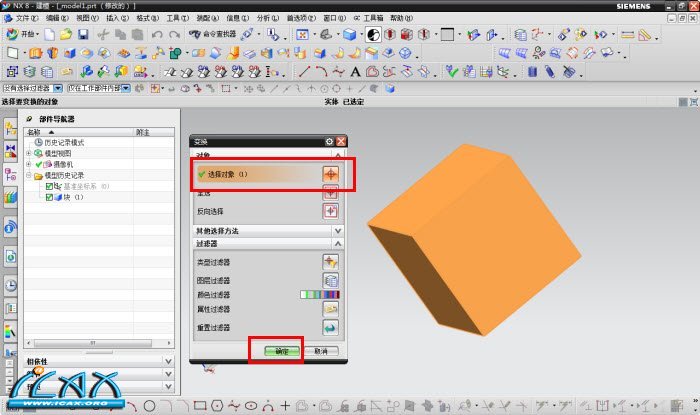Click the 颜色过滤器 color swatch bar
The height and width of the screenshot is (415, 700).
(320, 295)
